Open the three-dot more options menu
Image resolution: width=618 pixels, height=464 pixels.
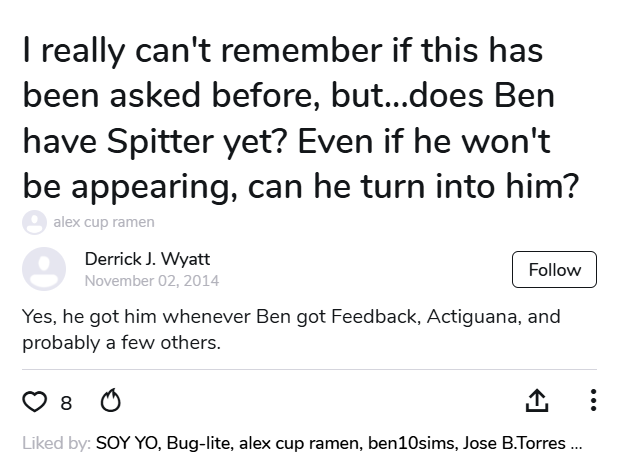[x=594, y=401]
